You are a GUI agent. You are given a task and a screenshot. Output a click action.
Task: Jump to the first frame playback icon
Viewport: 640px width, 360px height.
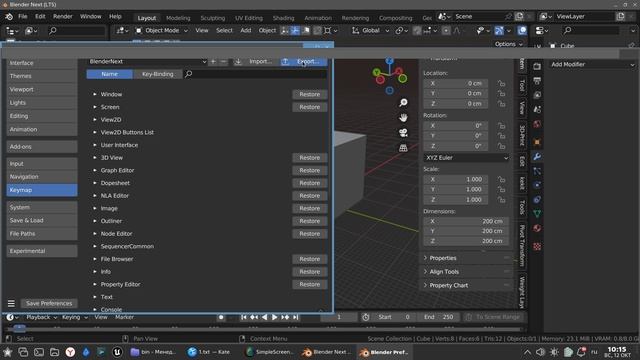pyautogui.click(x=244, y=317)
